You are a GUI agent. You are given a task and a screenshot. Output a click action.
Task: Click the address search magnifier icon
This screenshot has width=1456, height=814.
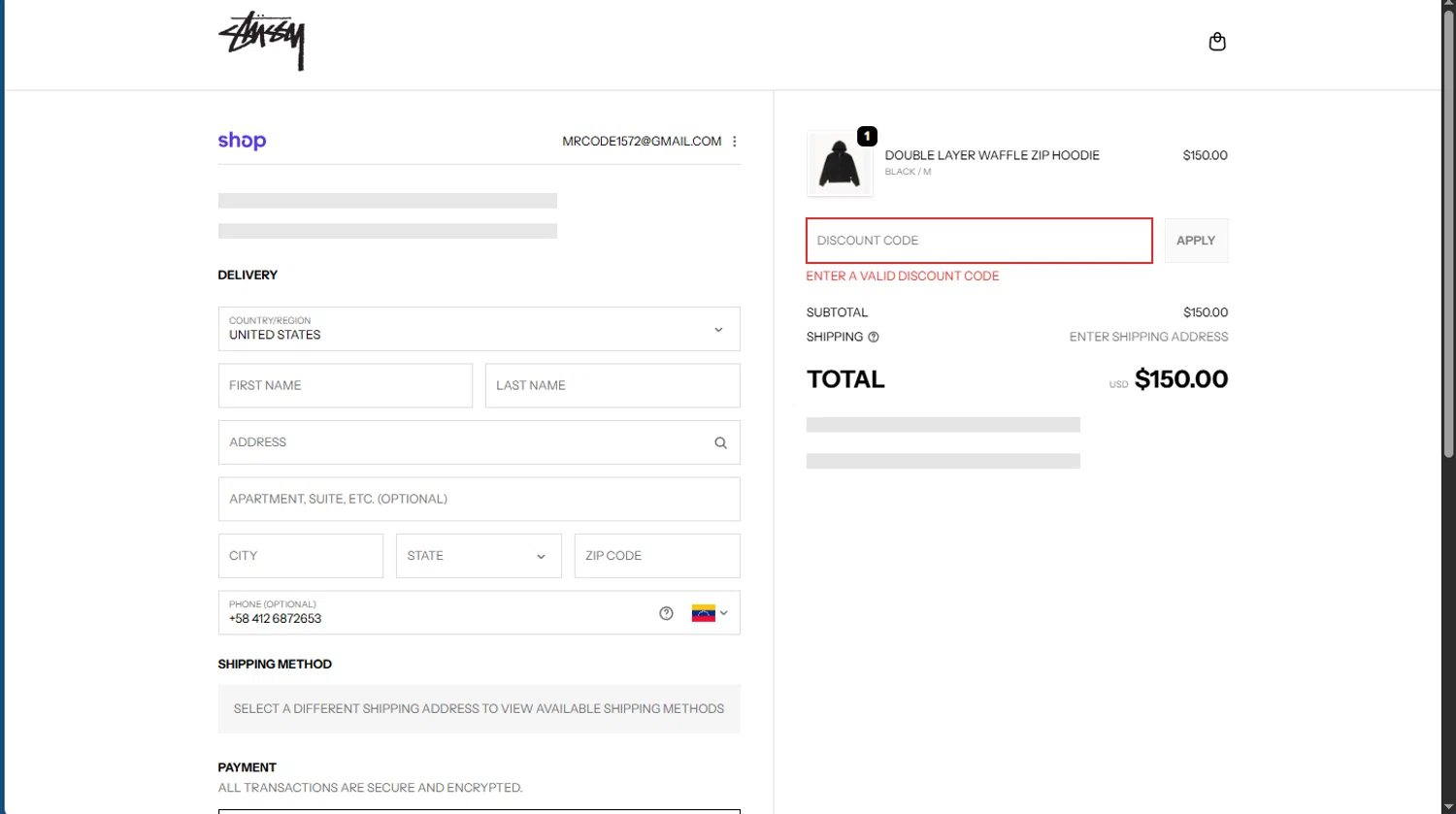click(720, 442)
